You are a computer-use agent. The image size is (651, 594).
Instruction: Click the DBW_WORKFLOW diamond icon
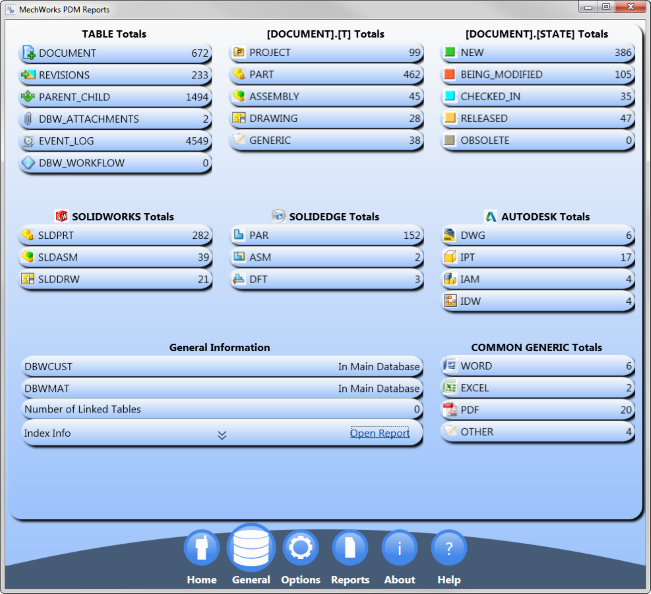click(28, 163)
